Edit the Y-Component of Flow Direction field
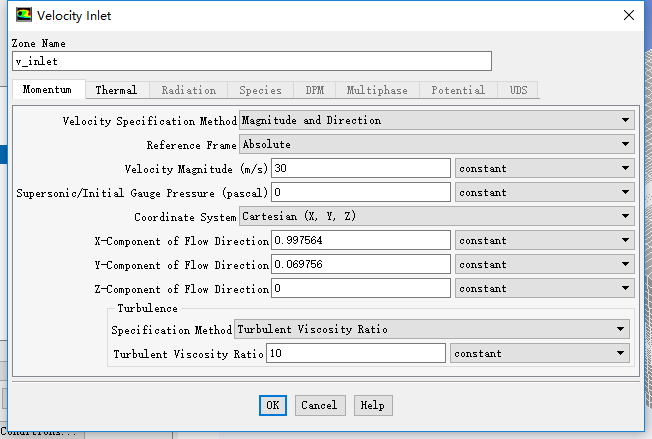The height and width of the screenshot is (439, 652). coord(360,265)
